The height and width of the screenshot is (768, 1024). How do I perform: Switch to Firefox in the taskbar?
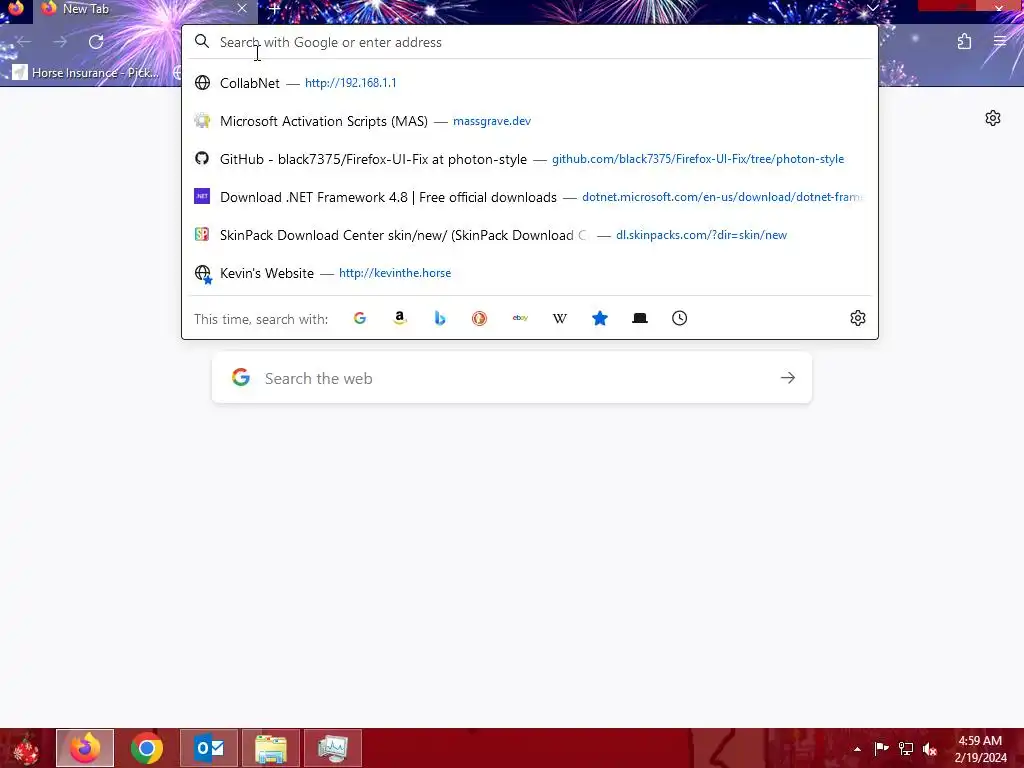tap(85, 748)
